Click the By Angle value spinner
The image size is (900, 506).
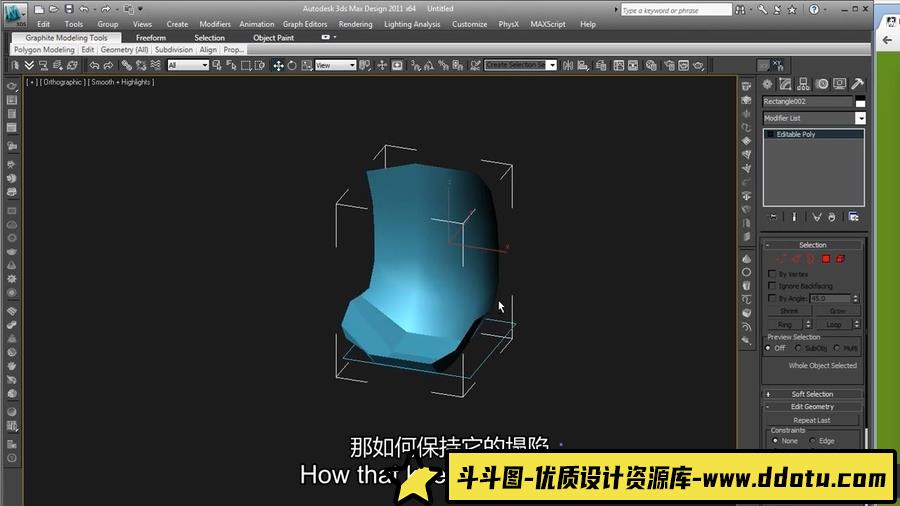855,298
